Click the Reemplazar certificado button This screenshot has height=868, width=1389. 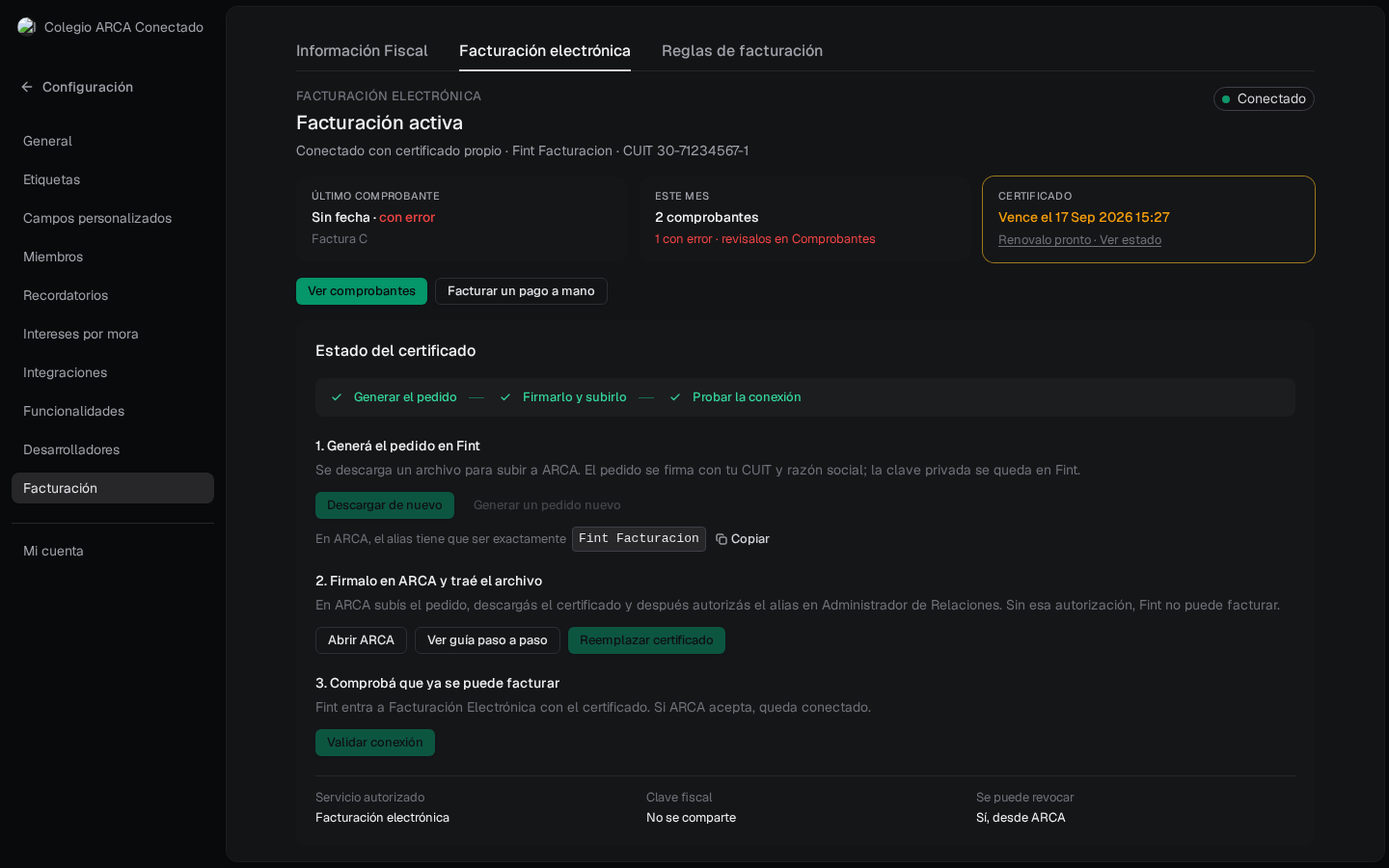[646, 640]
